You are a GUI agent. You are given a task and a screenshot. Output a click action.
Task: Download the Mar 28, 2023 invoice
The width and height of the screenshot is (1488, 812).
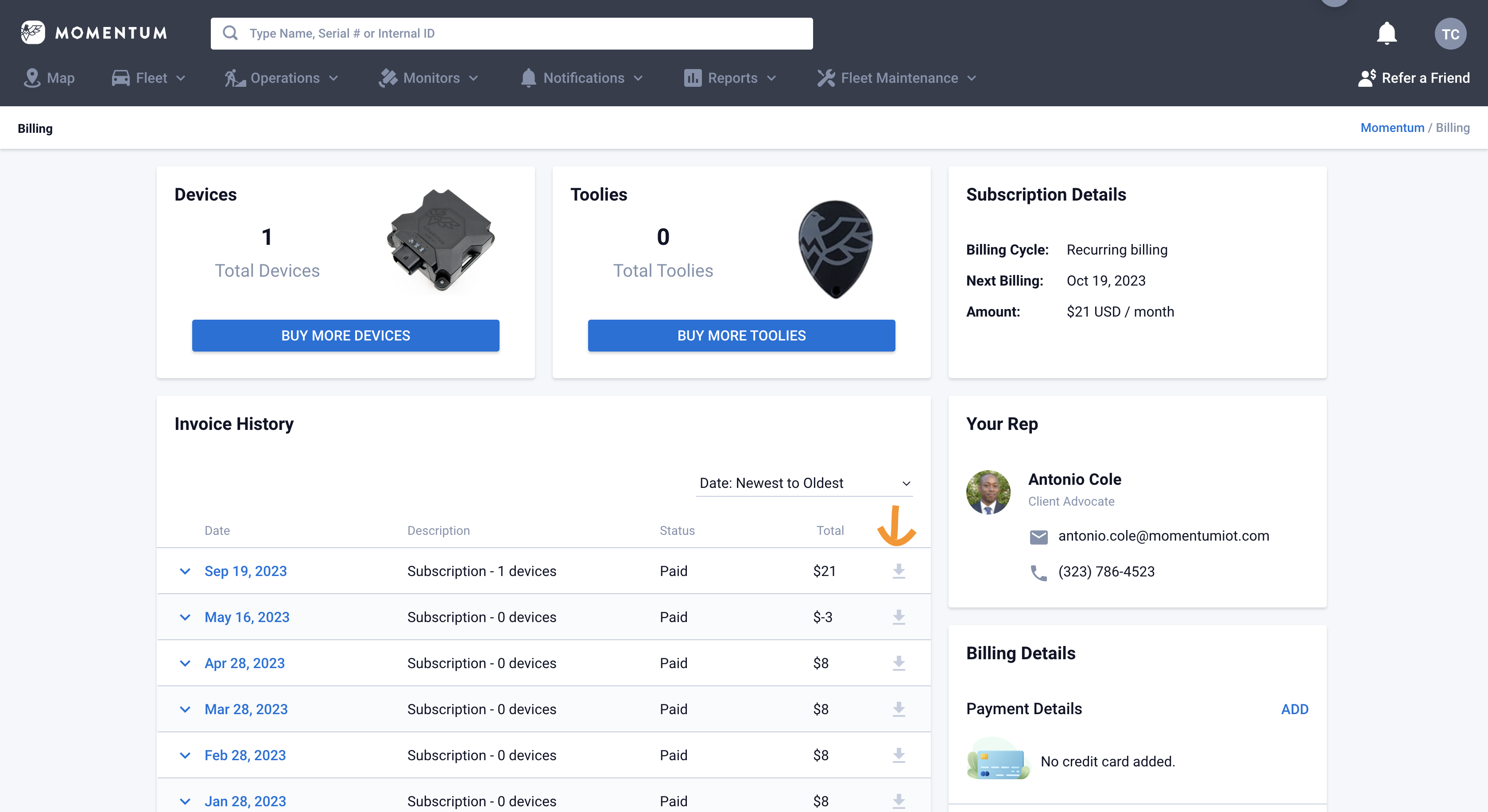point(898,709)
